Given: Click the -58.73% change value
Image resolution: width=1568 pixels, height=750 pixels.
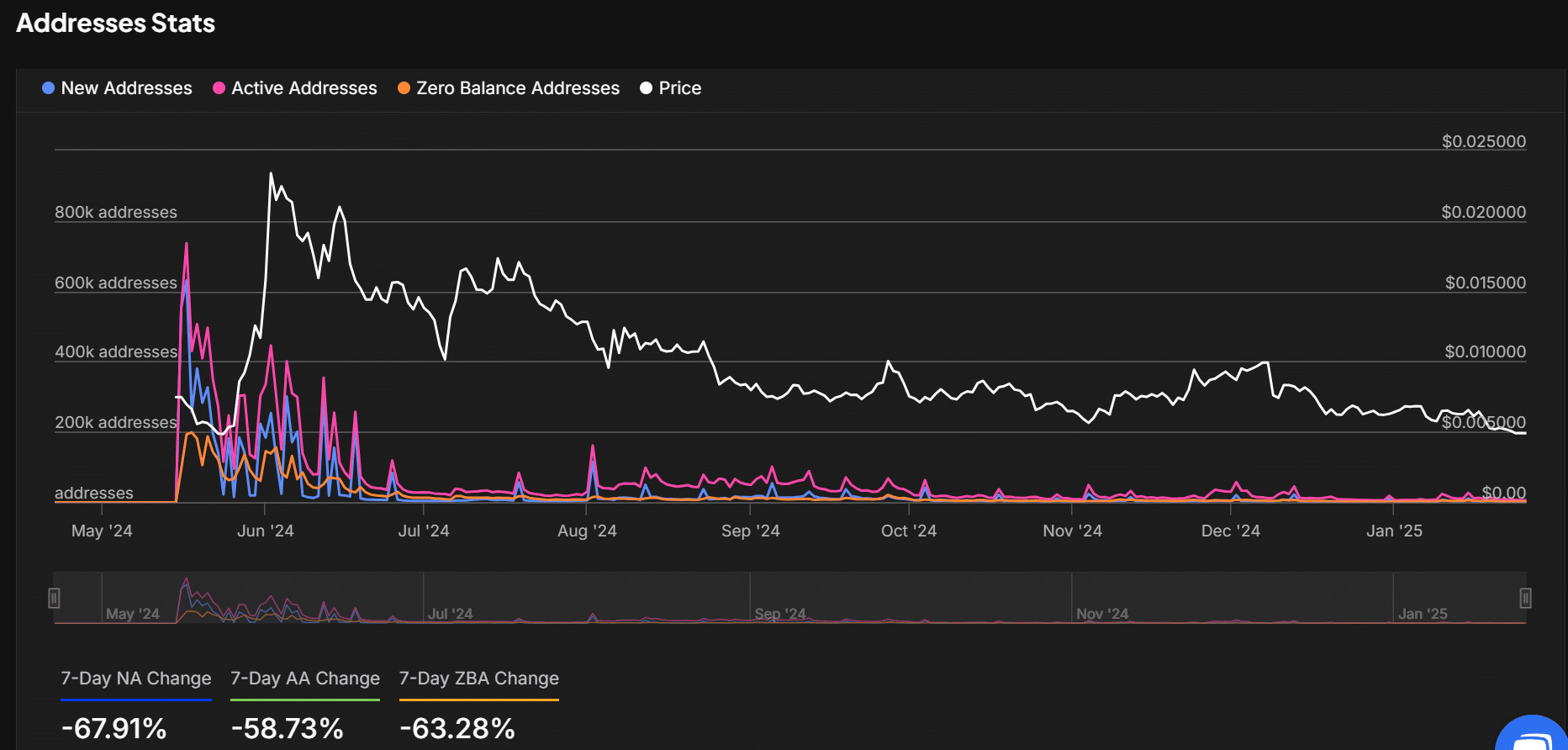Looking at the screenshot, I should pos(288,728).
